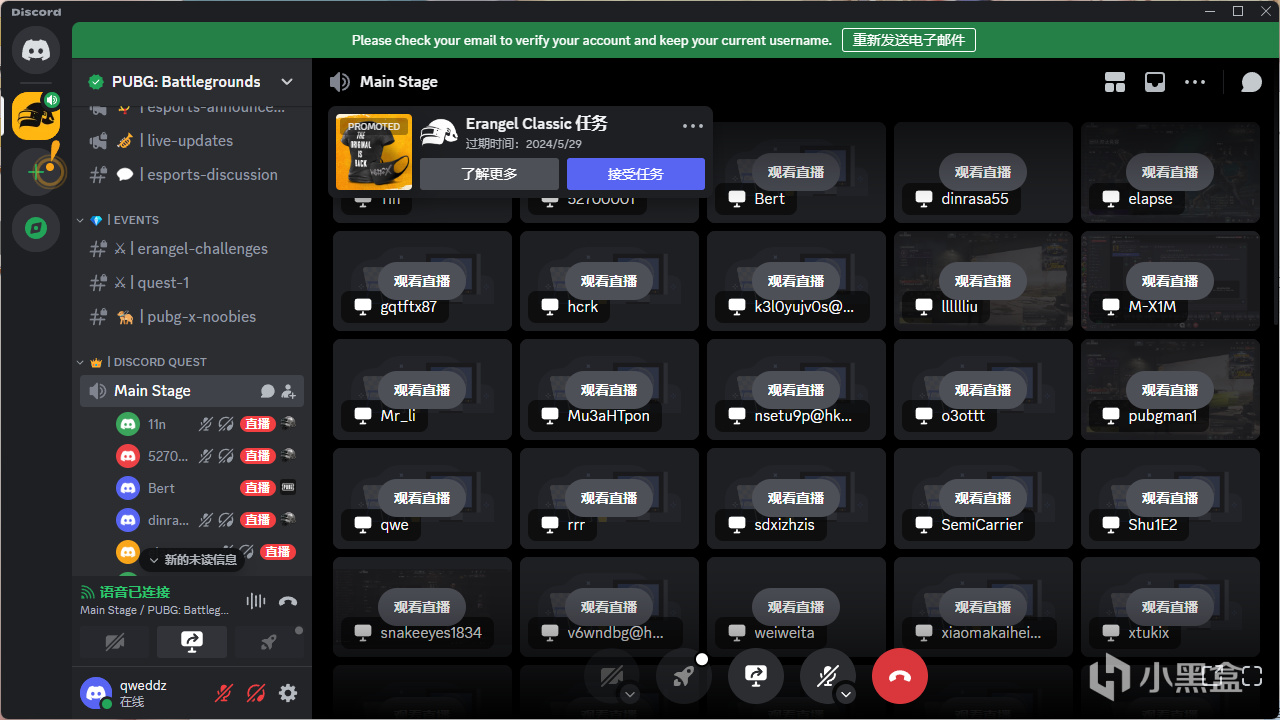The height and width of the screenshot is (720, 1280).
Task: Watch weiweita's stream
Action: 796,607
